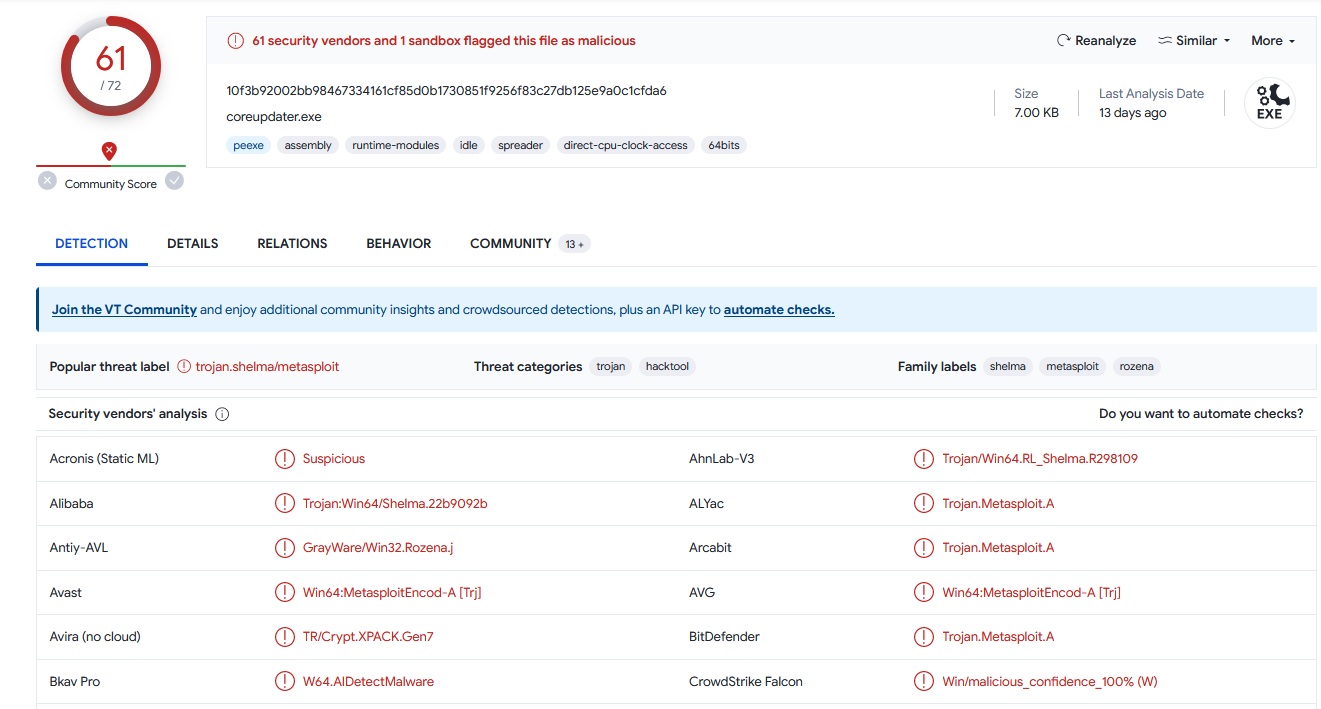Click the 61 / 72 detection score gauge

pyautogui.click(x=110, y=66)
